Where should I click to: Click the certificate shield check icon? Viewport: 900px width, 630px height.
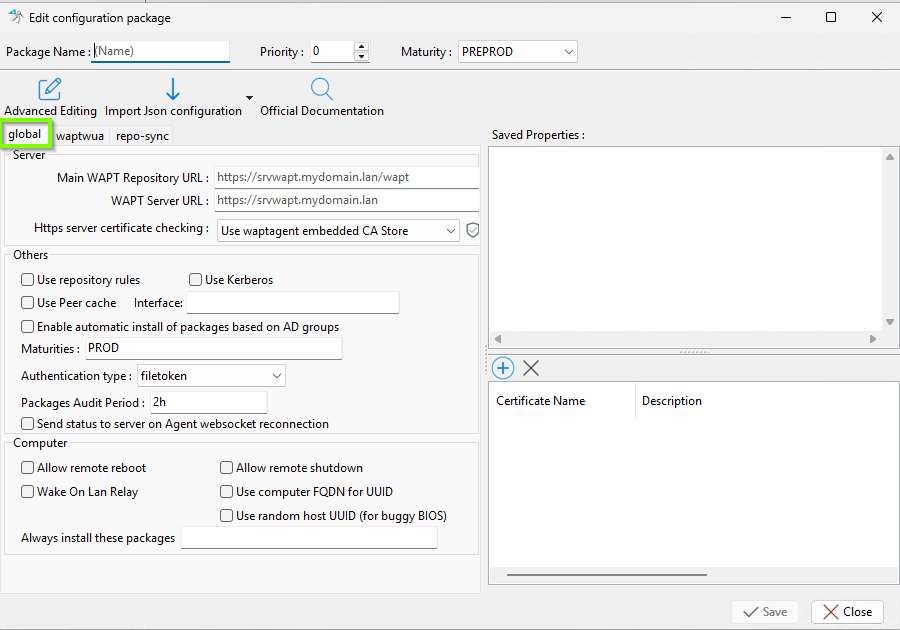pos(472,230)
